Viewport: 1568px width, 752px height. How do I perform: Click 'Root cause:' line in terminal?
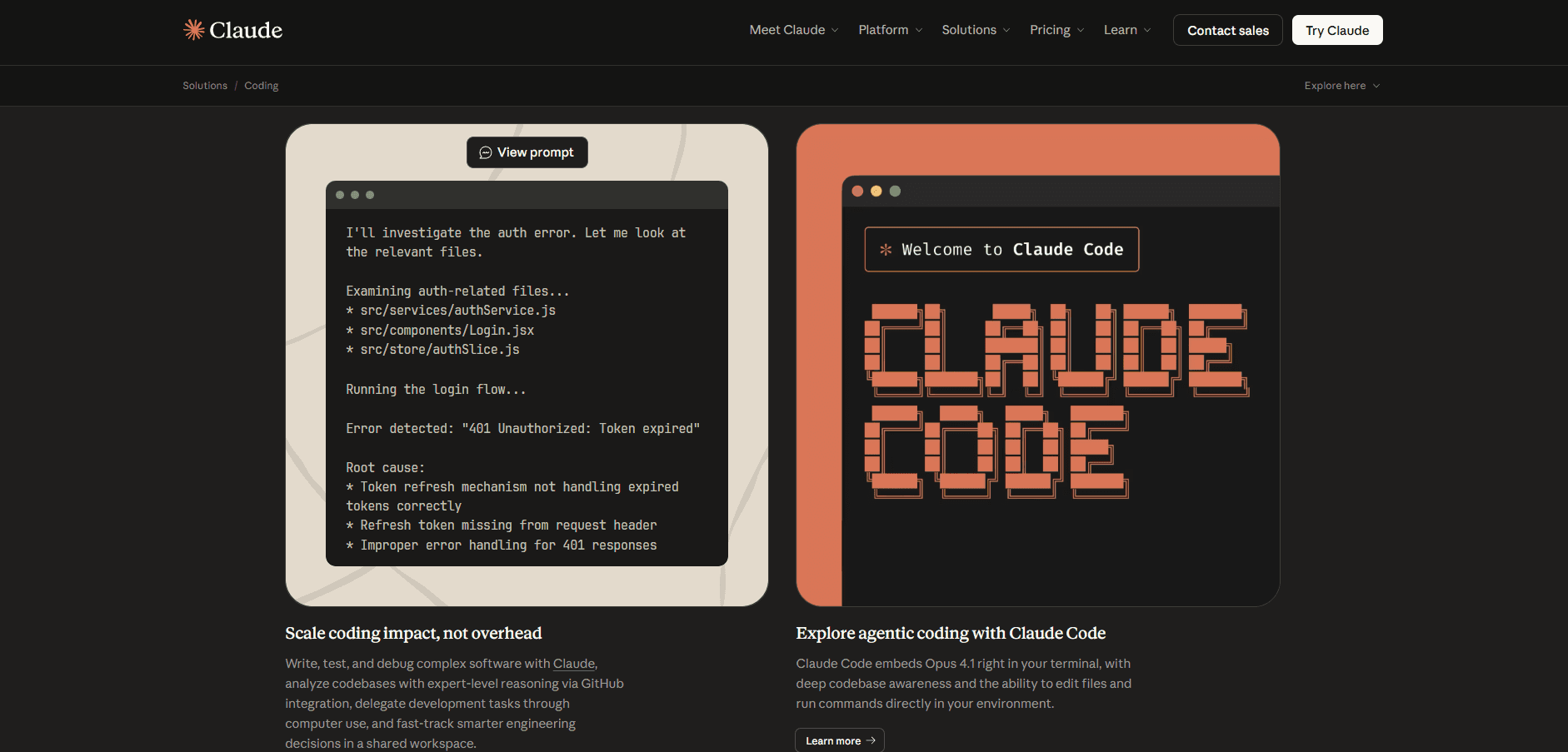(x=385, y=468)
